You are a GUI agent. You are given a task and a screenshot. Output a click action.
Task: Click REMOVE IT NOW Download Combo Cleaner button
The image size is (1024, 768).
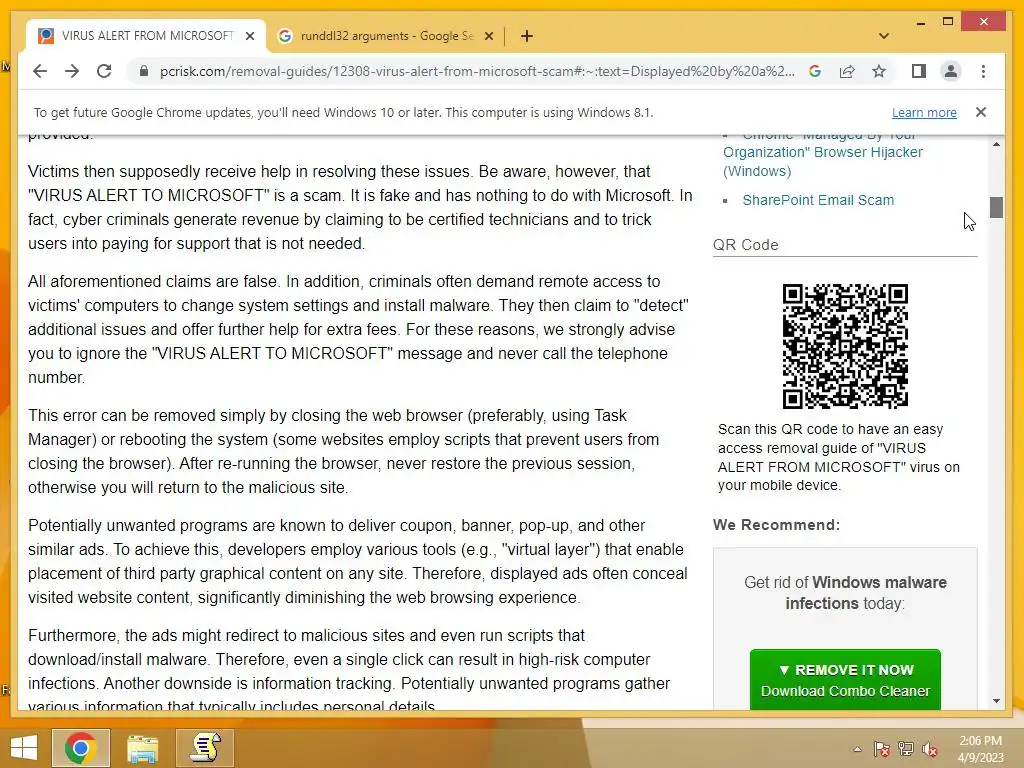click(x=845, y=679)
